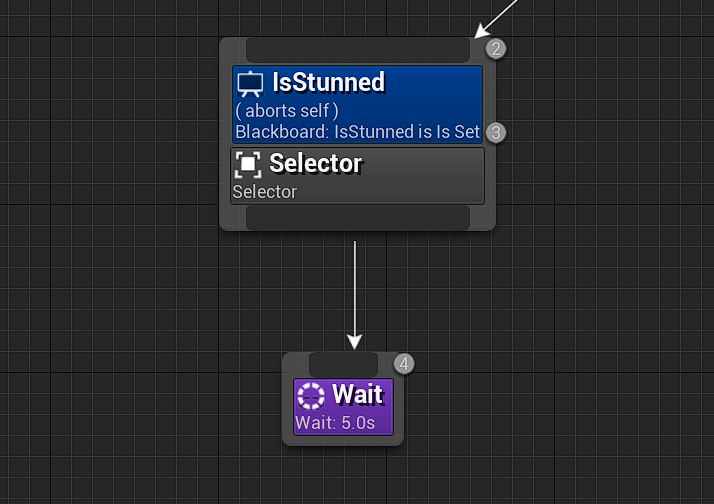714x504 pixels.
Task: Click the 'aborts self' text on decorator
Action: [x=287, y=111]
